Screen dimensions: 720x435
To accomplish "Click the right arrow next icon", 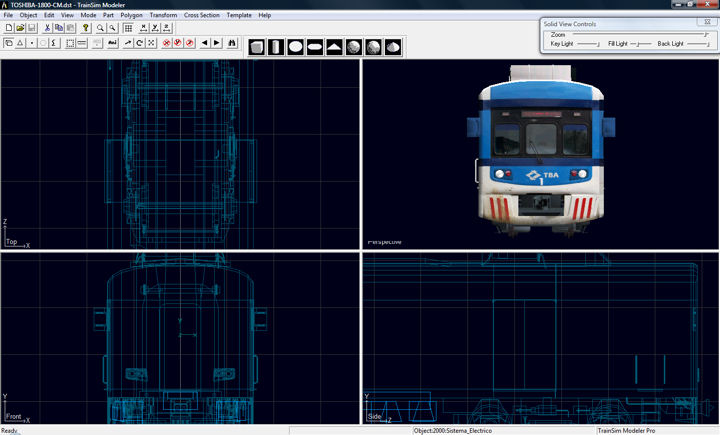I will coord(216,44).
